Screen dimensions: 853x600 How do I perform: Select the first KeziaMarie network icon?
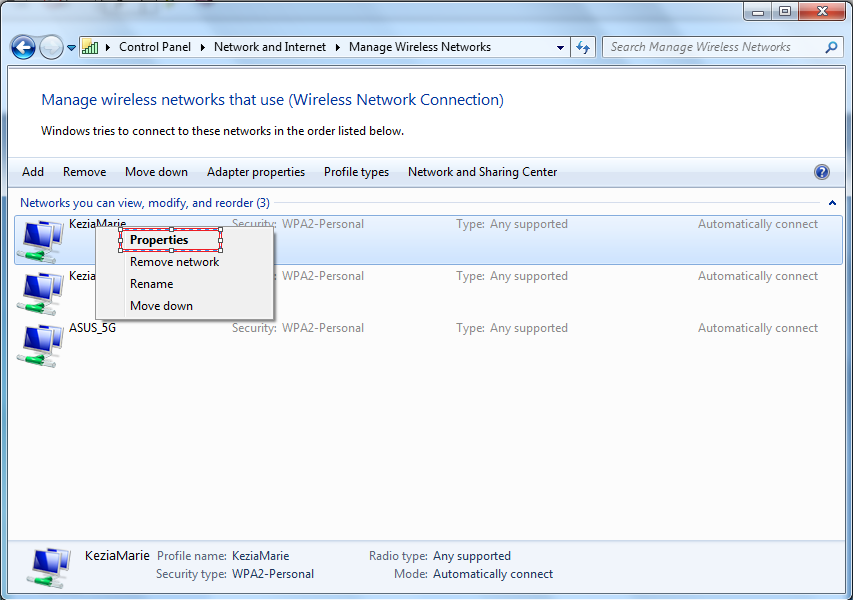point(40,241)
